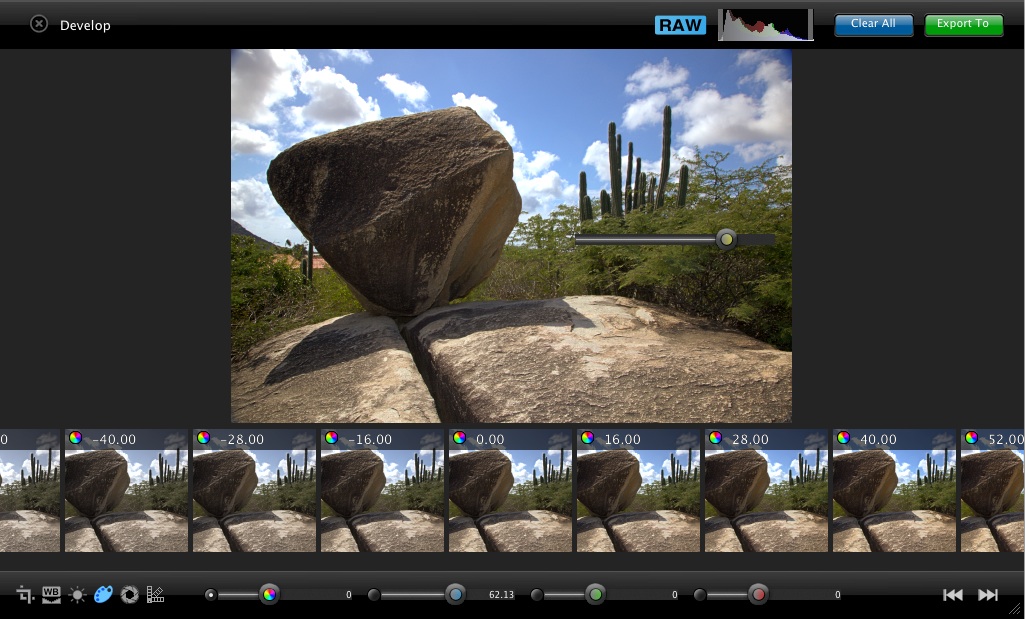This screenshot has width=1025, height=619.
Task: Select the Crop tool
Action: [x=25, y=594]
